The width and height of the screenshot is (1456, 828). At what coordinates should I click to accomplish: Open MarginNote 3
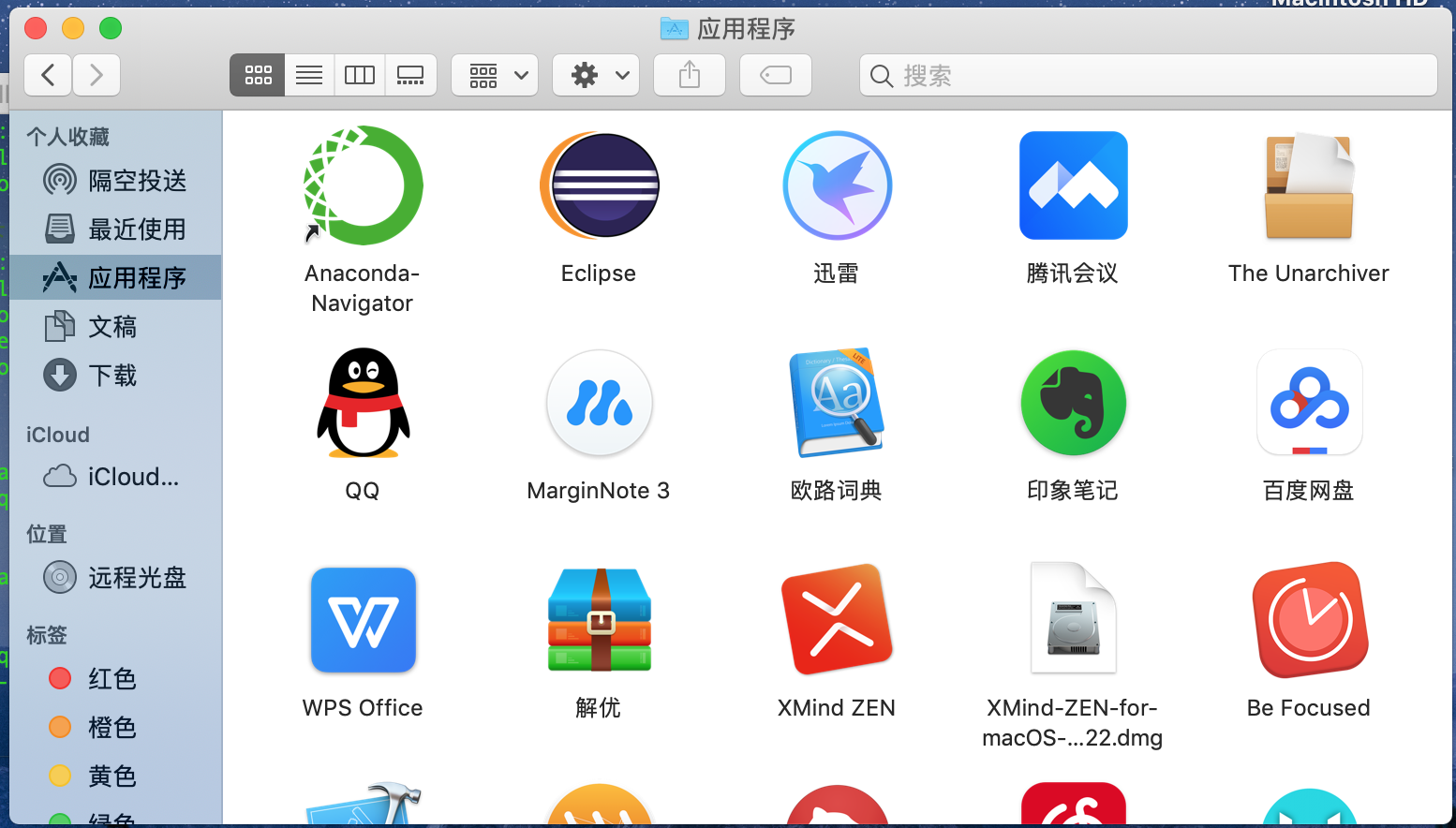pyautogui.click(x=599, y=403)
